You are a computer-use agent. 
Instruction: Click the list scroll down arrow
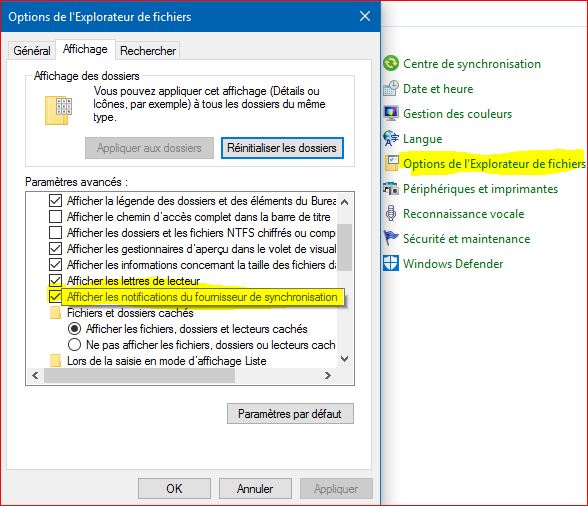pos(344,359)
